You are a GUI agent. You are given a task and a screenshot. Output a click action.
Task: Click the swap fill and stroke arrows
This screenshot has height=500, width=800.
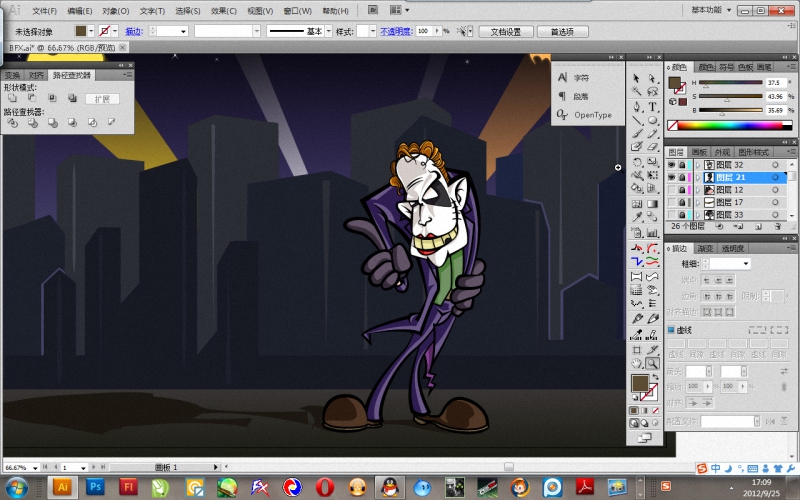[x=655, y=377]
